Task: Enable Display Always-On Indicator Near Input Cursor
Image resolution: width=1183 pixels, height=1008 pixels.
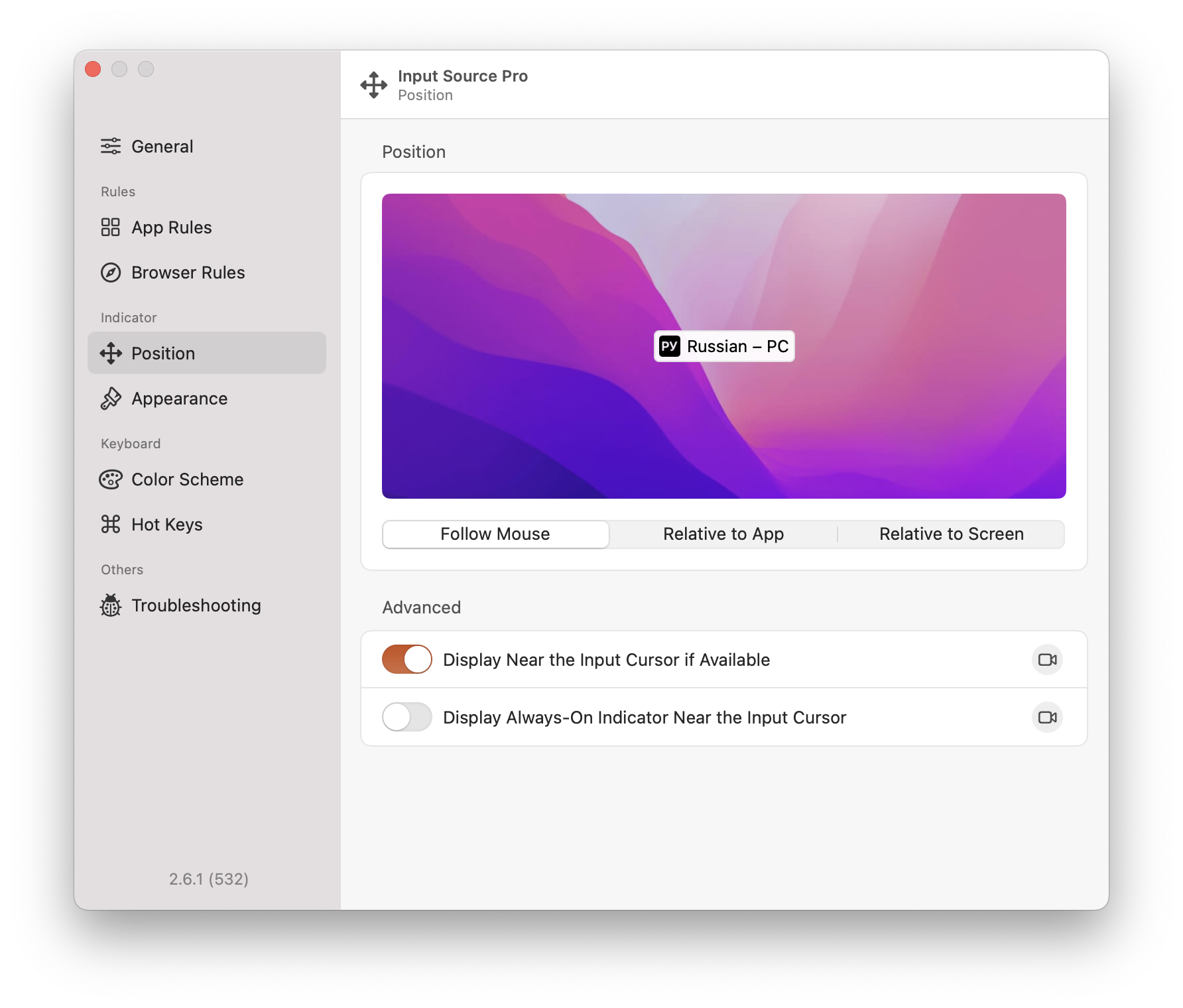Action: [x=407, y=718]
